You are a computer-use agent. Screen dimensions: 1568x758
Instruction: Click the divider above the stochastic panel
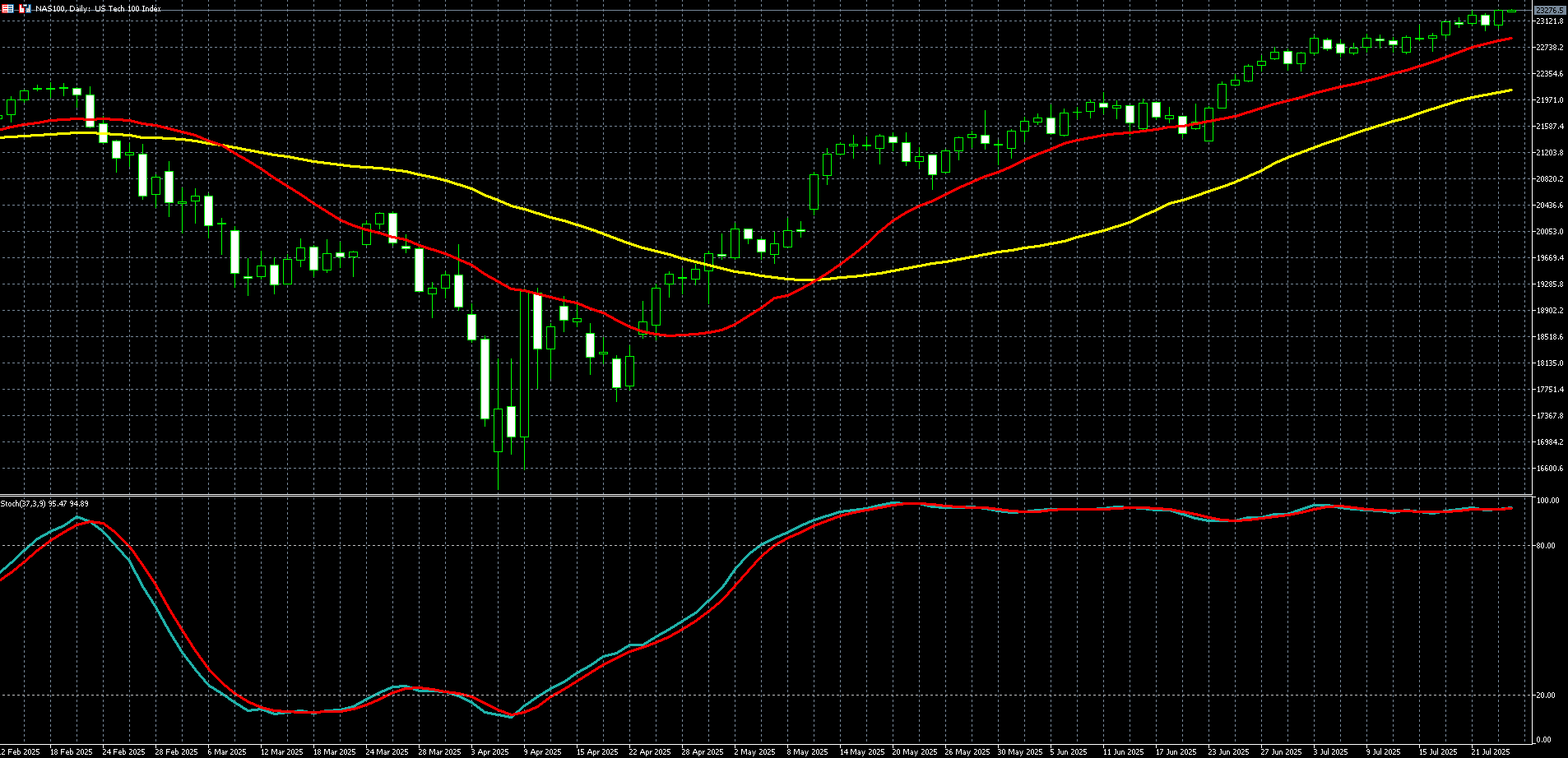[x=765, y=495]
